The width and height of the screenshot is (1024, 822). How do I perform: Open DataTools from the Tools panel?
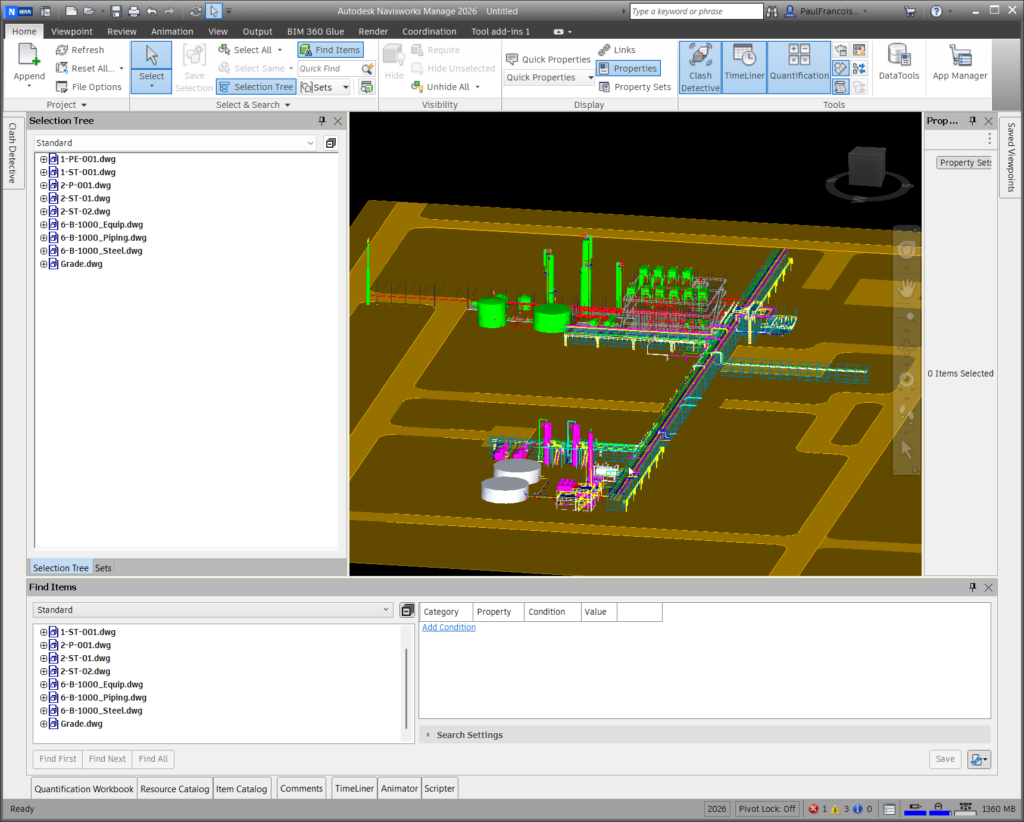899,63
